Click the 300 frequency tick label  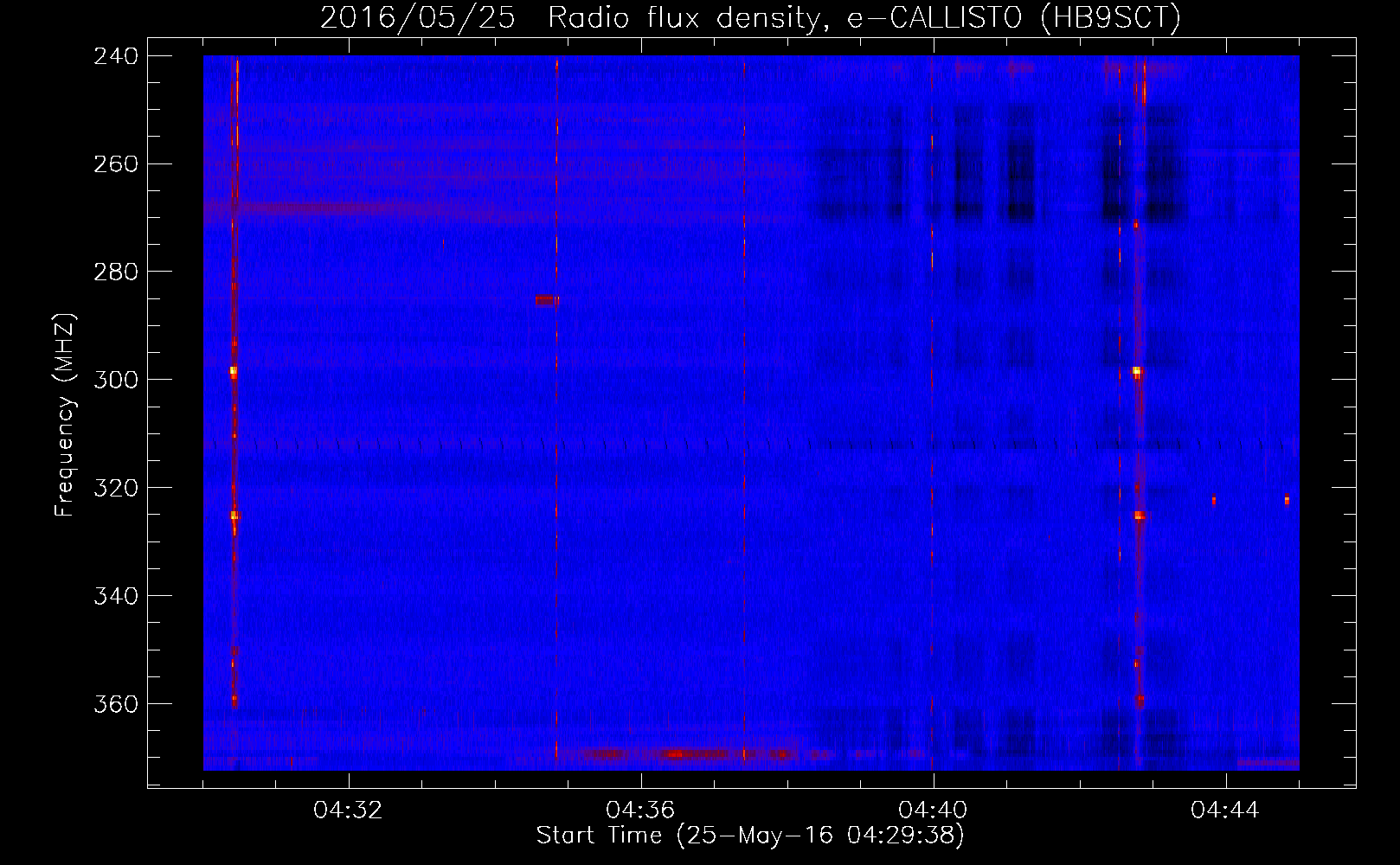tap(116, 381)
